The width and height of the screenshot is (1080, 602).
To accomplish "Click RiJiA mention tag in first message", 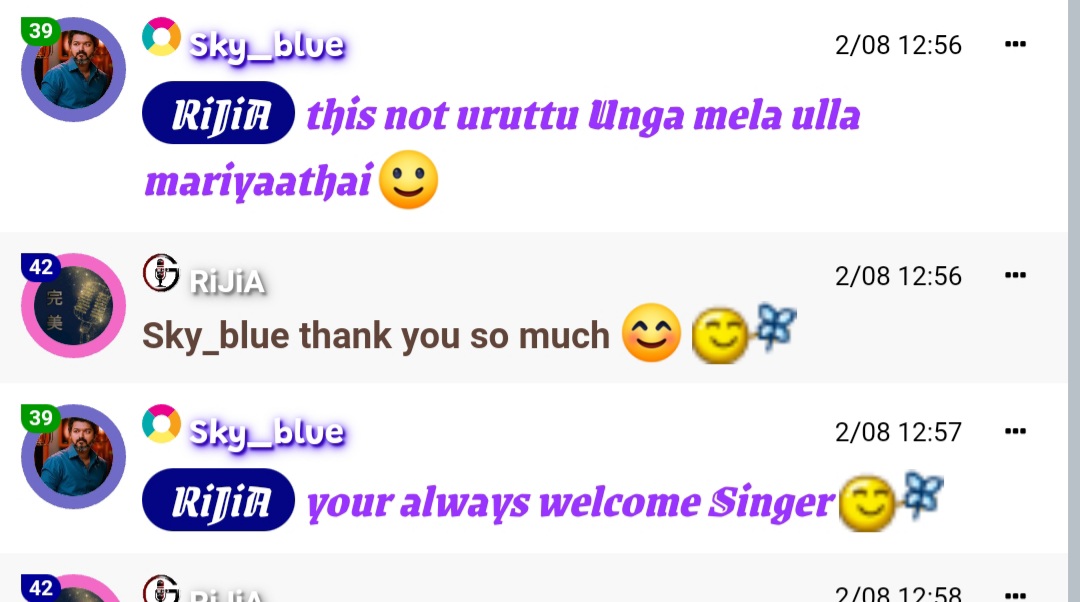I will click(218, 113).
